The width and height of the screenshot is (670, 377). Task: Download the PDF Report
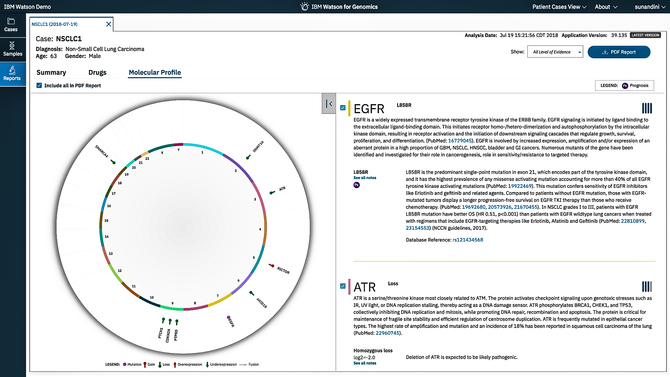[619, 52]
